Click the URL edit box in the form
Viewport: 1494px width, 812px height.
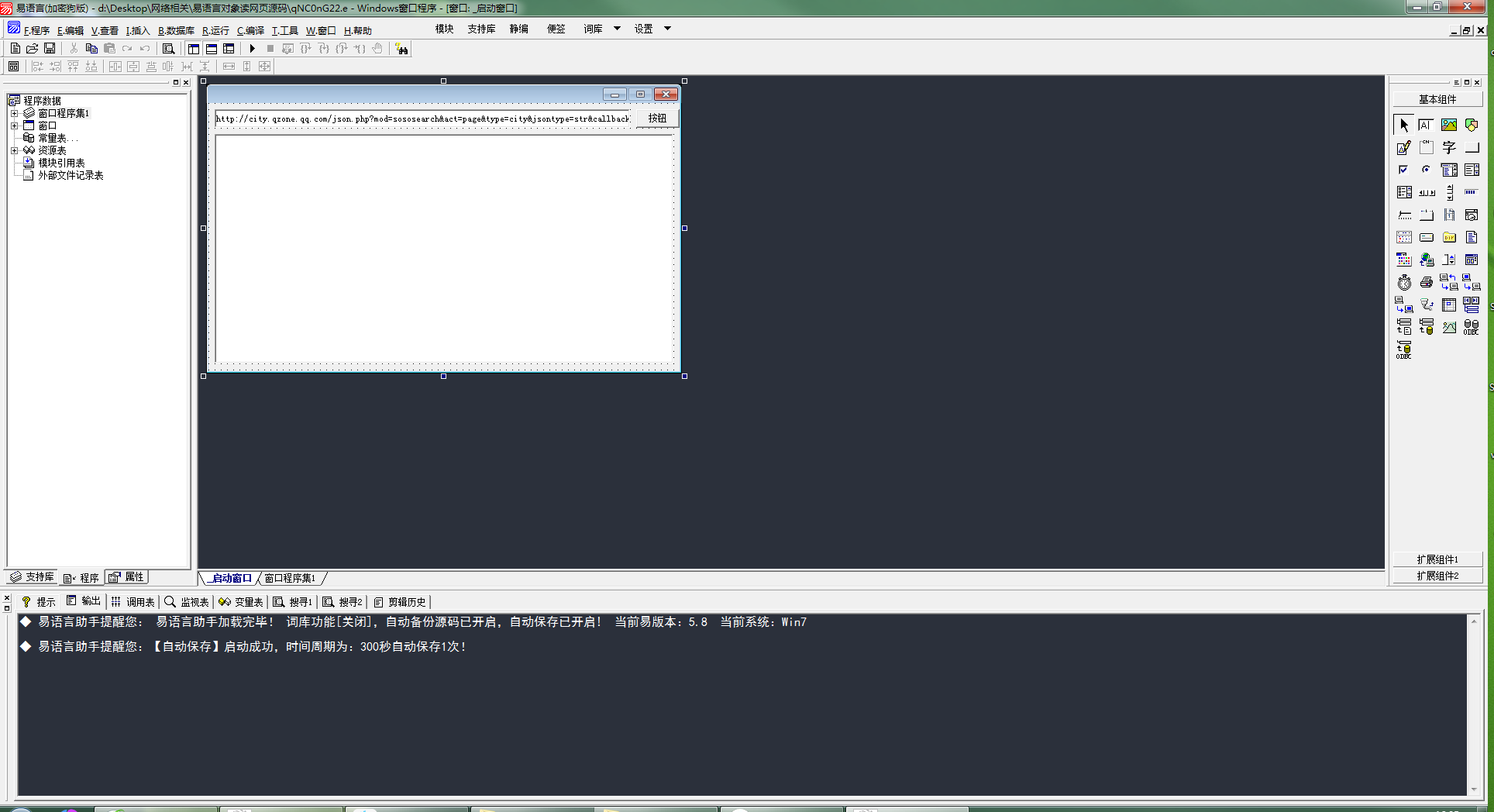422,119
